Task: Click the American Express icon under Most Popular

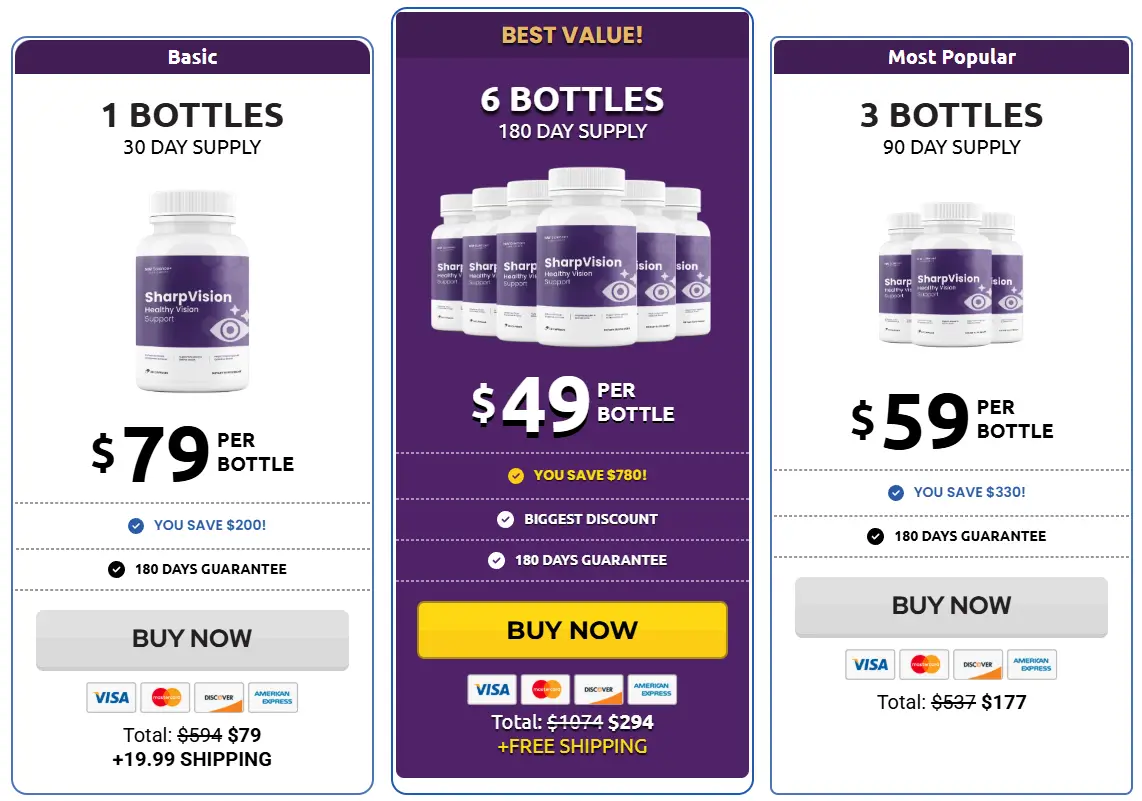Action: click(1032, 665)
